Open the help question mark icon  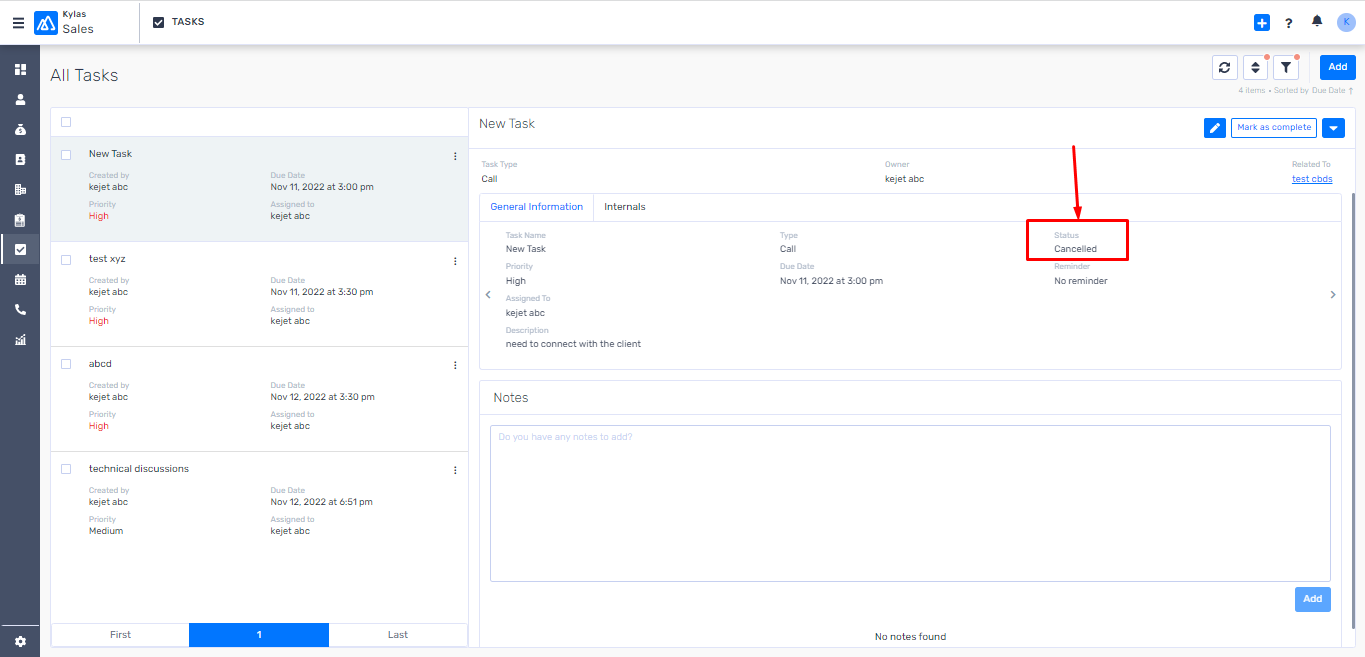tap(1289, 23)
